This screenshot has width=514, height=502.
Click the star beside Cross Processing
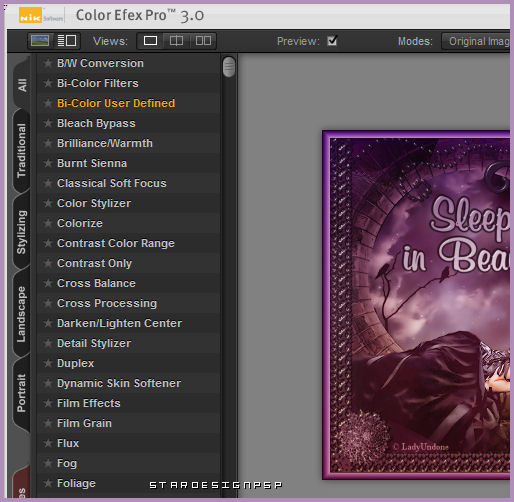coord(48,303)
